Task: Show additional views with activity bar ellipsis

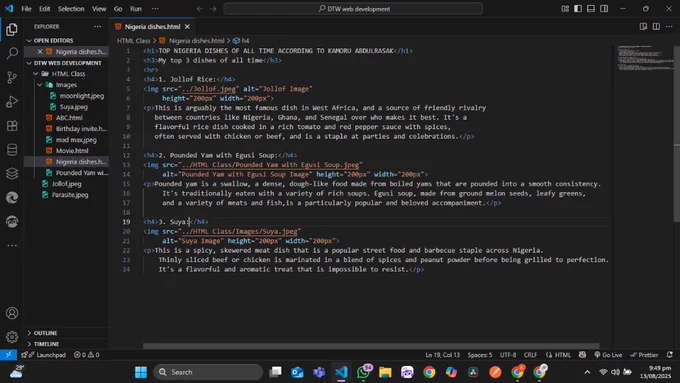Action: point(12,246)
